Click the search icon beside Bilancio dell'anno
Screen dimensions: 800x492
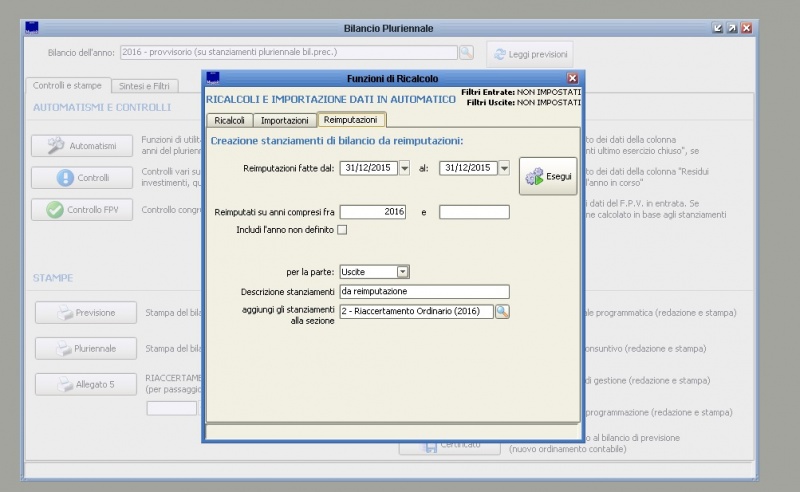pyautogui.click(x=466, y=52)
